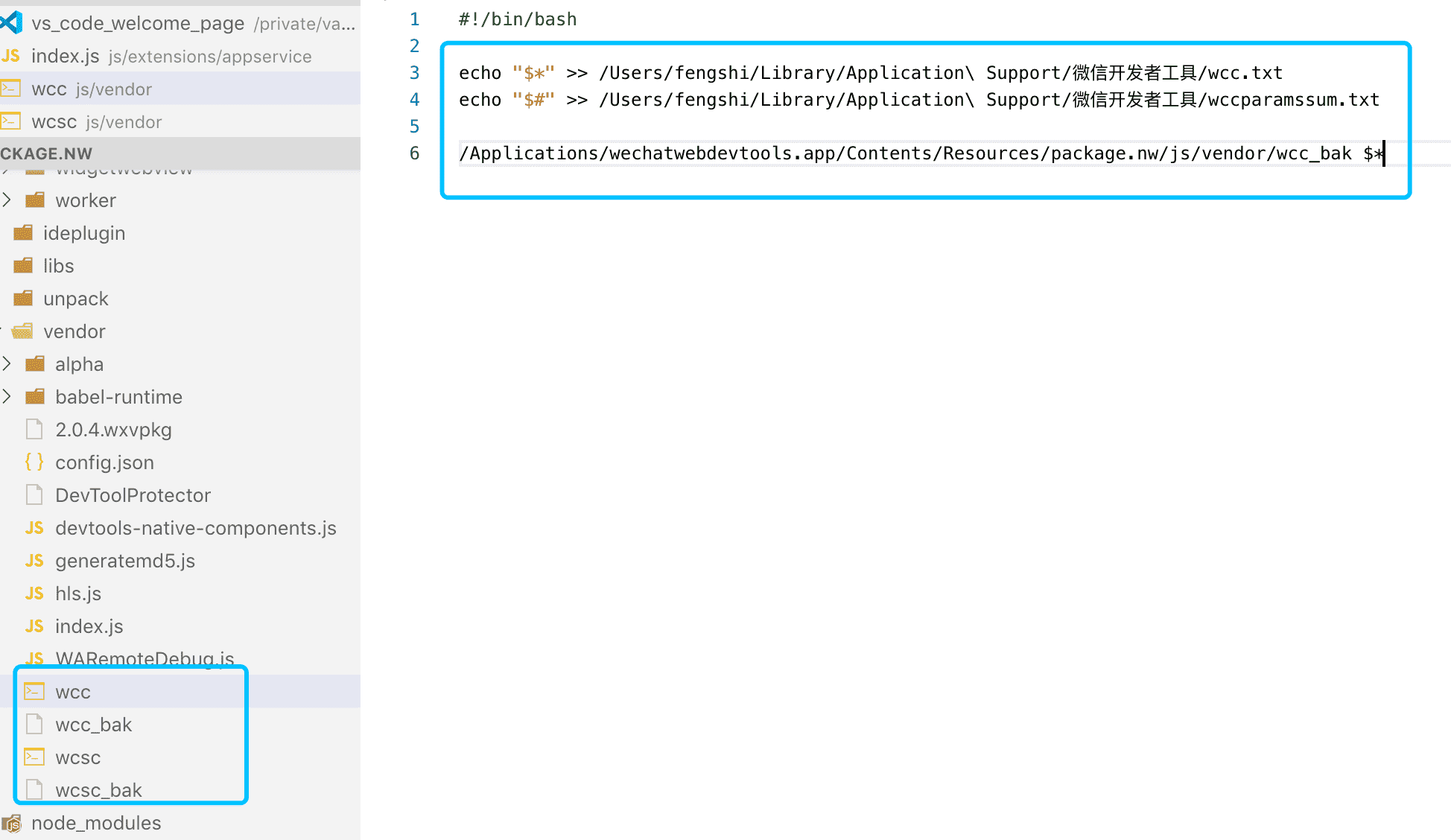Click the DevToolProtector file icon
The height and width of the screenshot is (840, 1451).
35,495
